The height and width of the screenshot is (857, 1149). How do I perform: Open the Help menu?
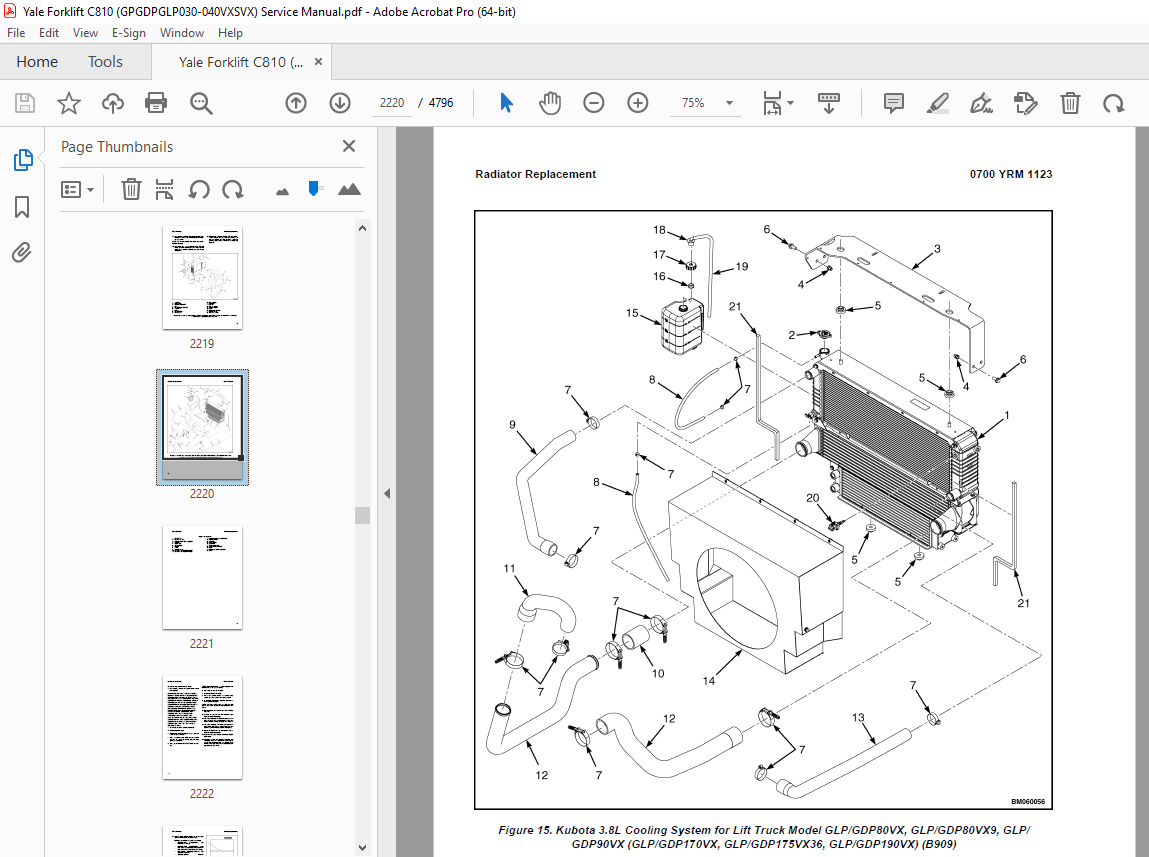click(230, 33)
